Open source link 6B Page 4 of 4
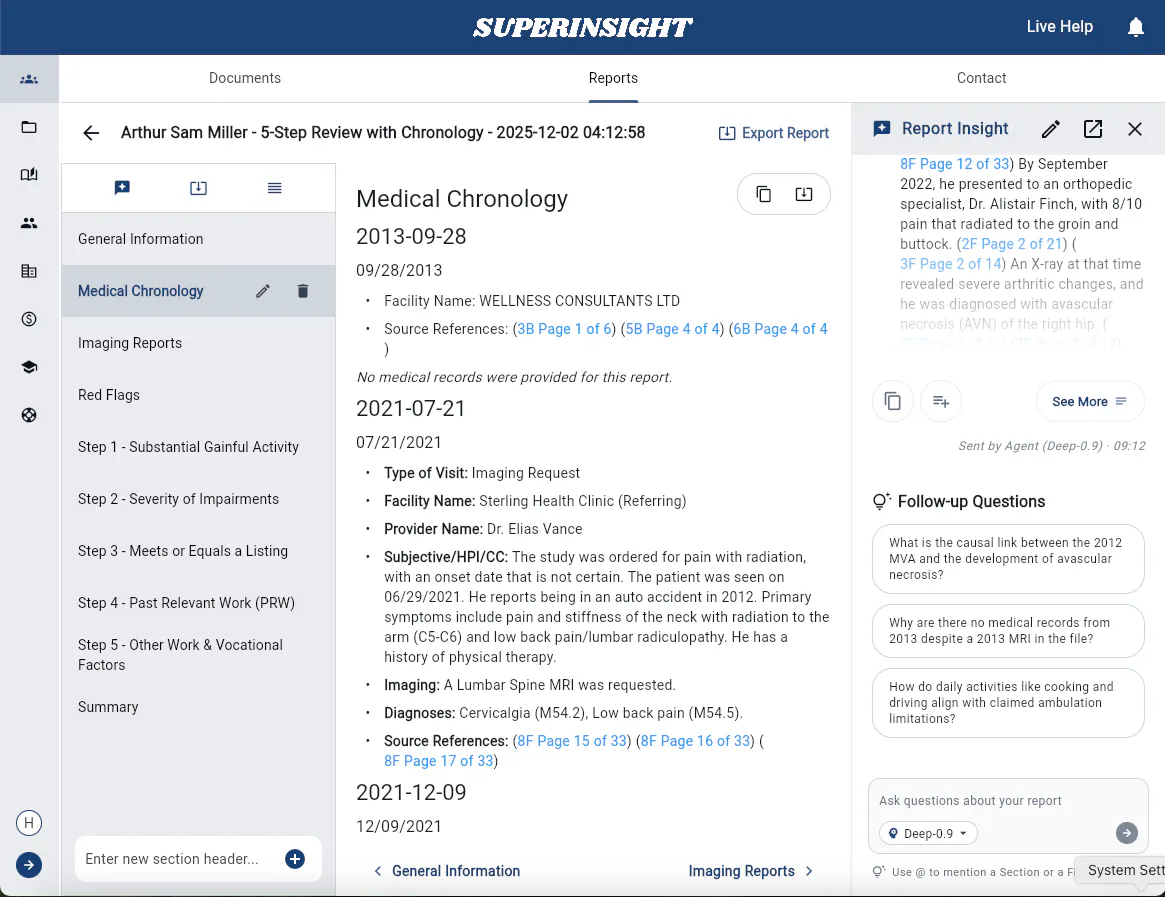Screen dimensions: 1165x897 point(780,329)
